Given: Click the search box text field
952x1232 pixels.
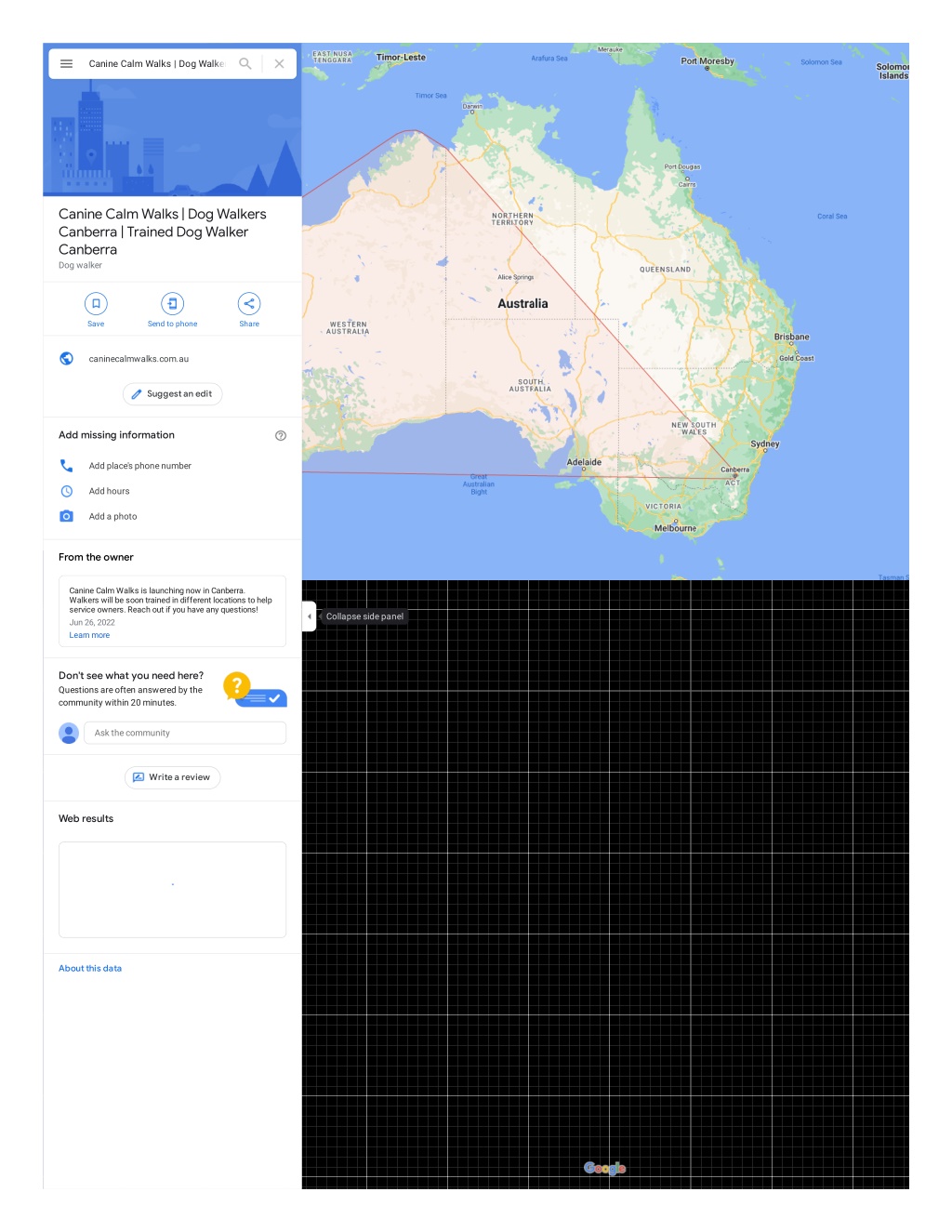Looking at the screenshot, I should point(157,64).
